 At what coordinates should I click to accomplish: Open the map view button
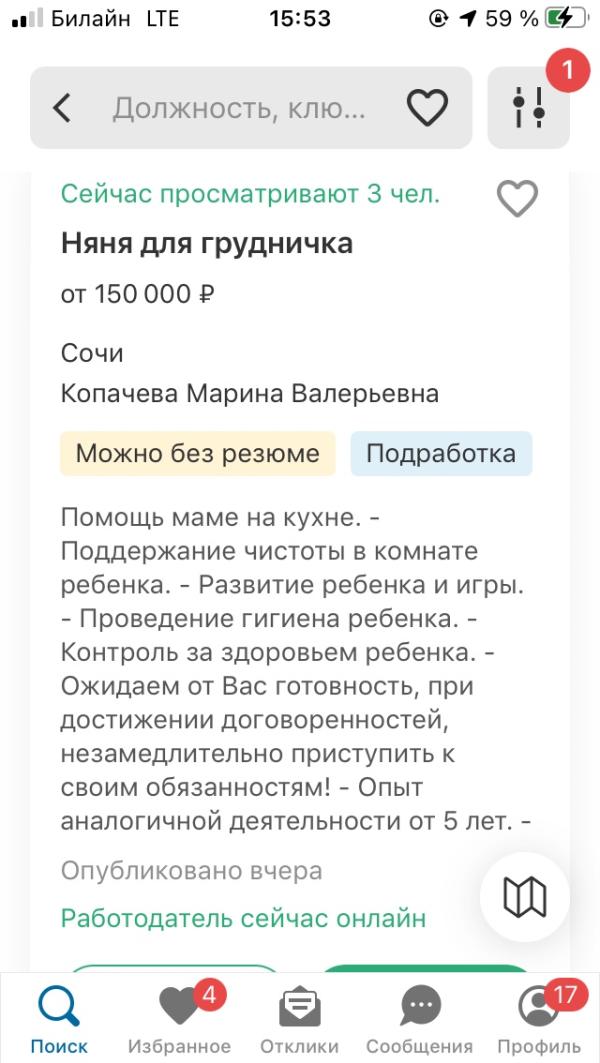(x=525, y=896)
